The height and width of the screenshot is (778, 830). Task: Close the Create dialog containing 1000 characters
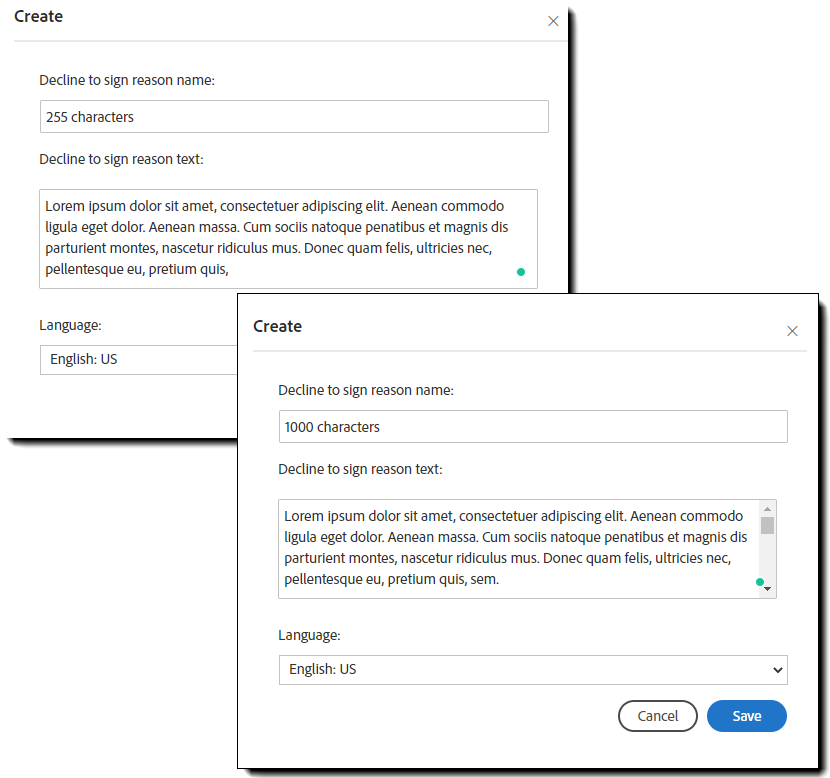click(x=792, y=331)
